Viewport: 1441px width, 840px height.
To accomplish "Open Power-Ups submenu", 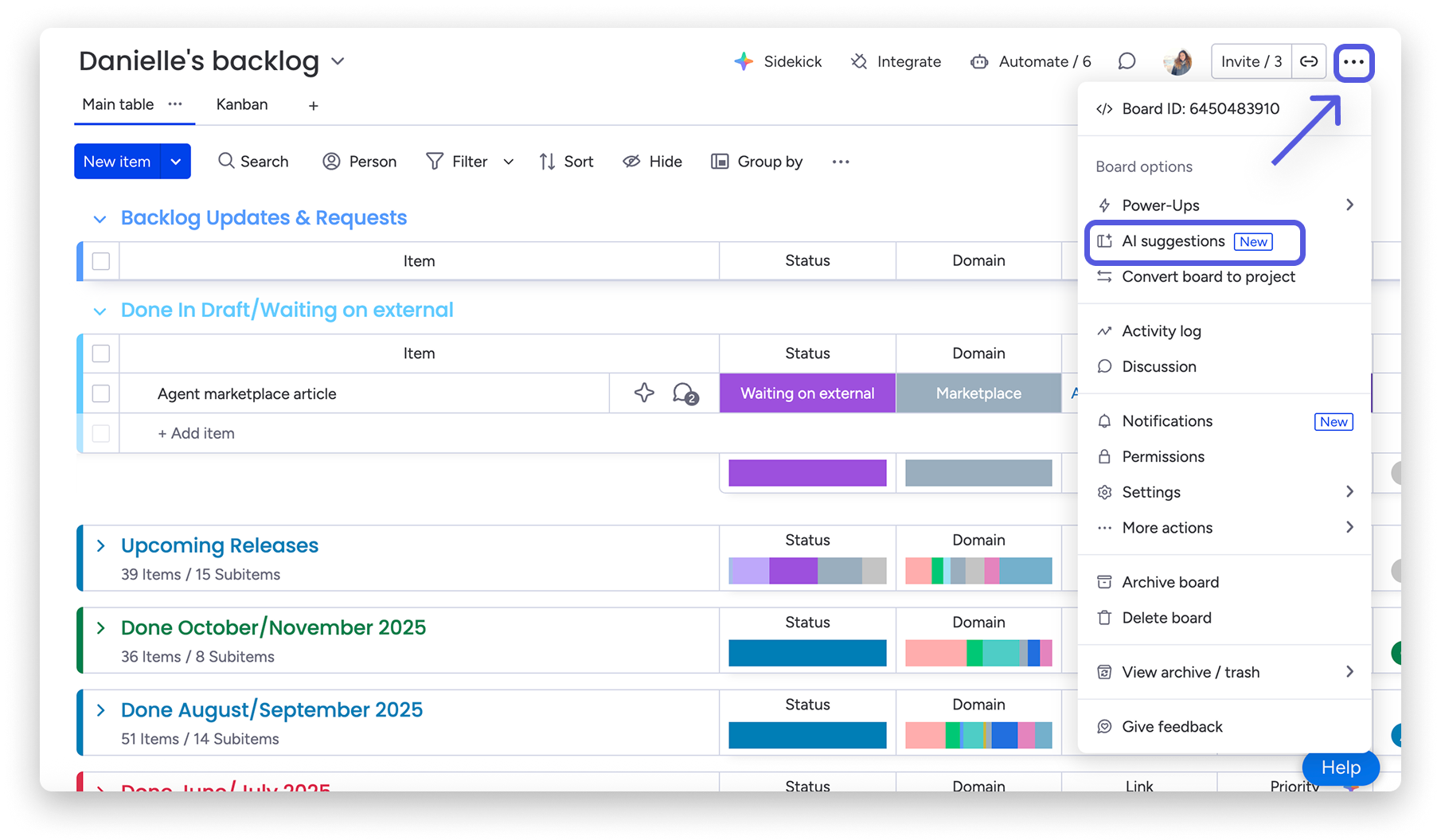I will pyautogui.click(x=1224, y=205).
